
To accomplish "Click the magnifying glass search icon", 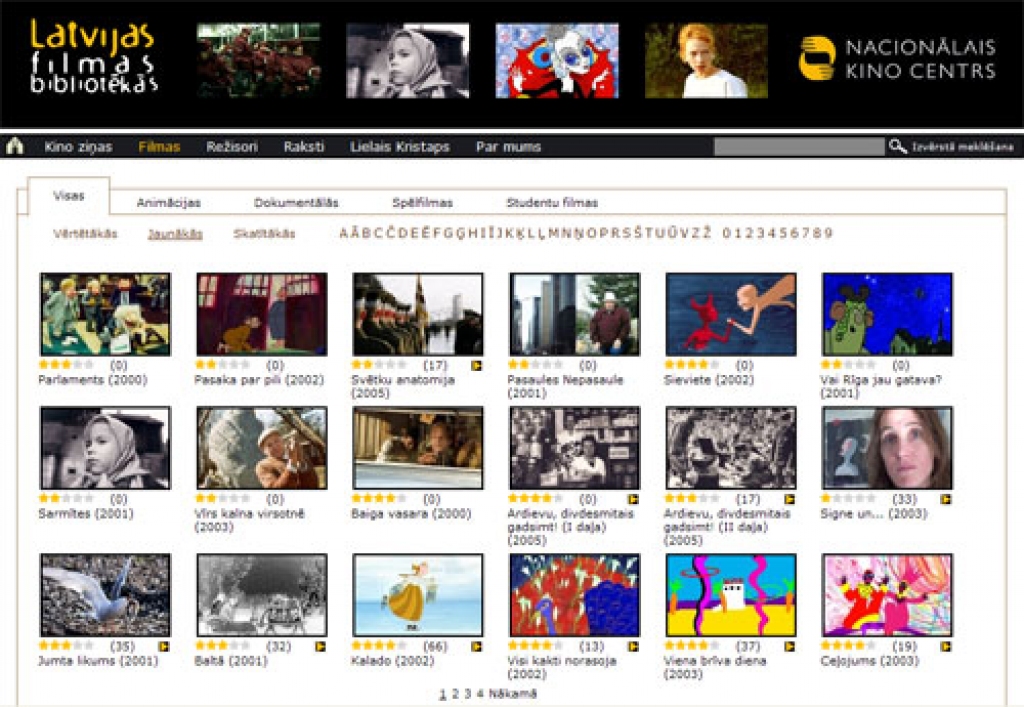I will pos(897,147).
